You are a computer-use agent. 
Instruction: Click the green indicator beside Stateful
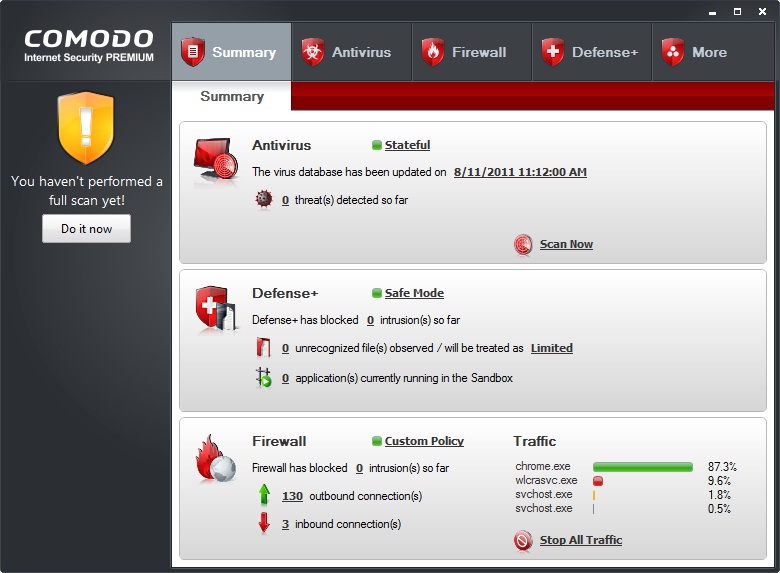click(x=377, y=145)
